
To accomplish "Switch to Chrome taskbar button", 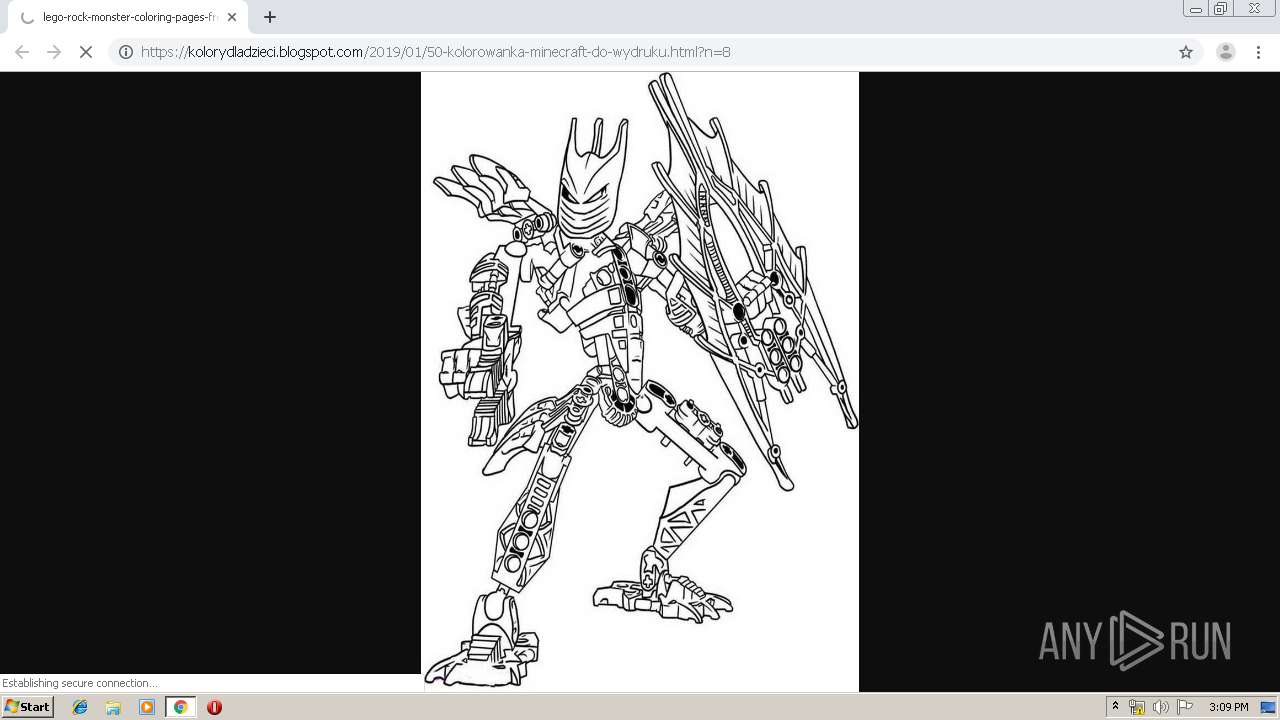I will (180, 707).
